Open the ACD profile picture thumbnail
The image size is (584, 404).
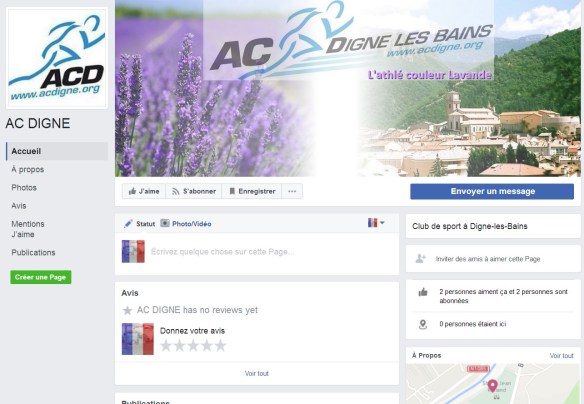point(57,58)
